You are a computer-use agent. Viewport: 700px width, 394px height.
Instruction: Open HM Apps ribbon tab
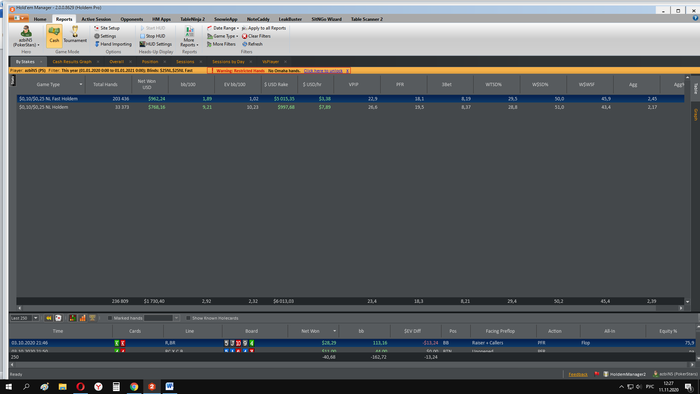[x=162, y=19]
